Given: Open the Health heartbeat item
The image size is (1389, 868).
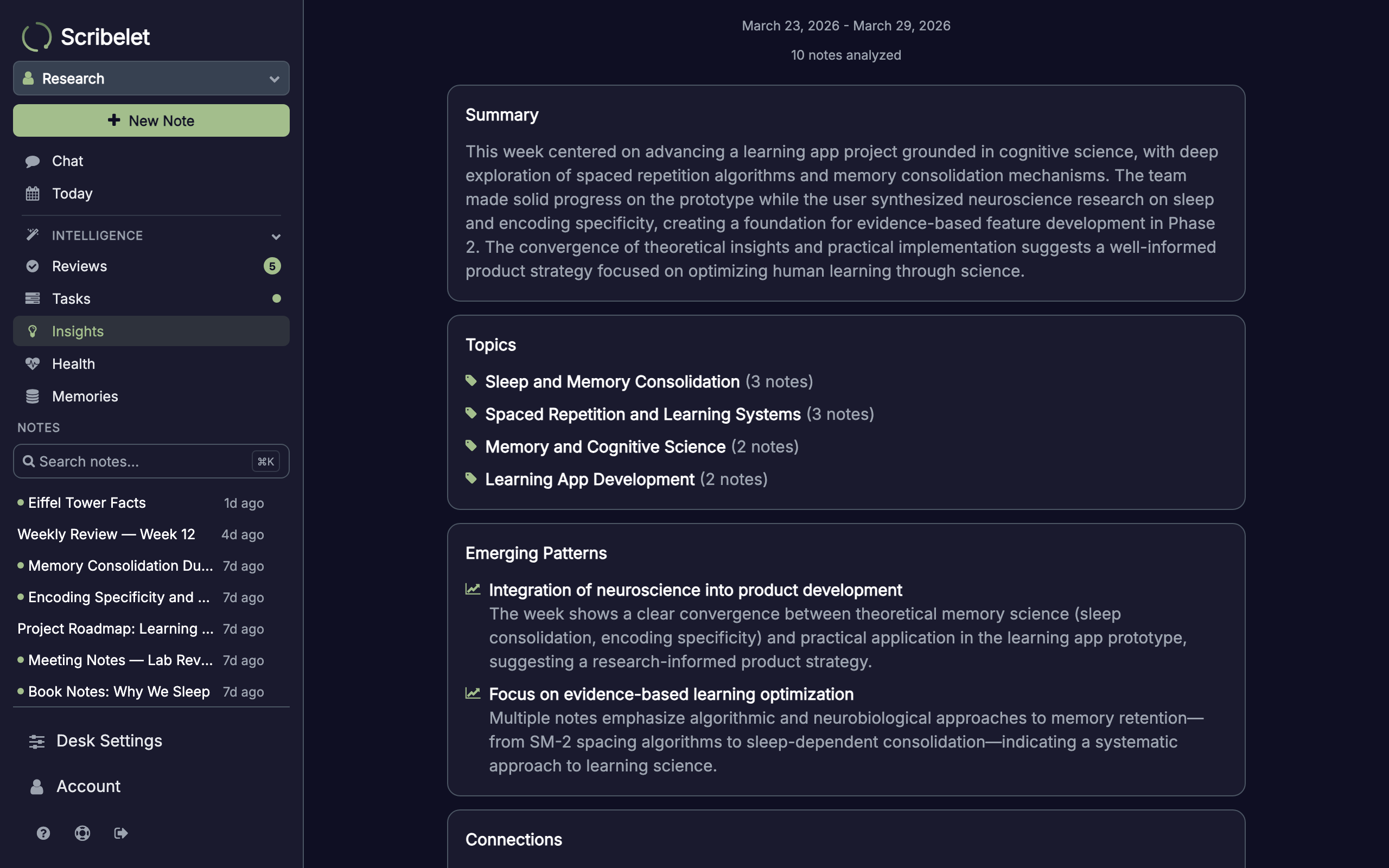Looking at the screenshot, I should pos(151,364).
